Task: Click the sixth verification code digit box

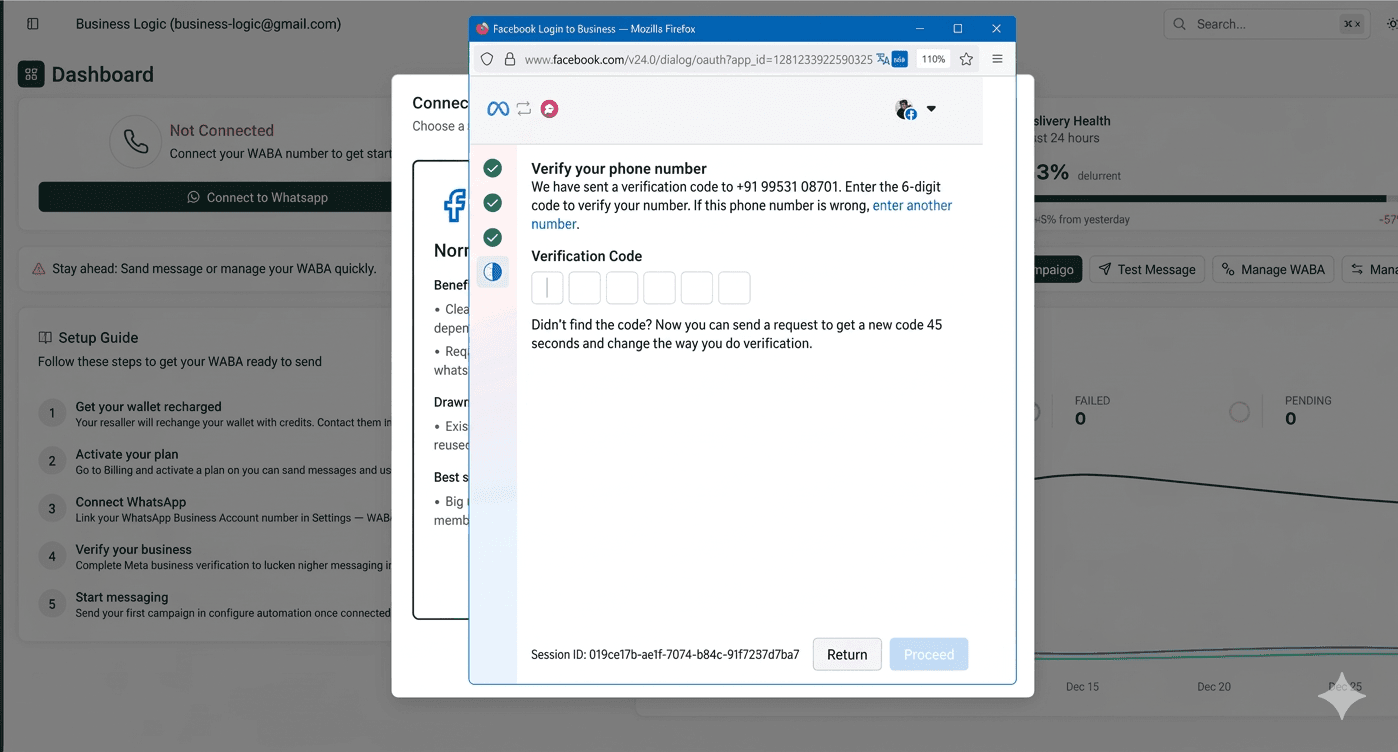Action: tap(734, 288)
